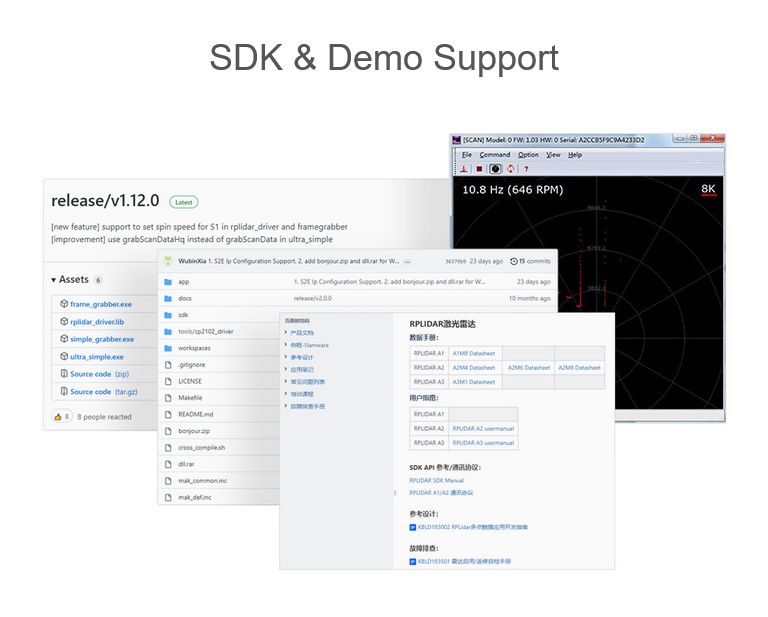Click the package icon beside ultra_simple.exe
The image size is (768, 617).
click(64, 356)
